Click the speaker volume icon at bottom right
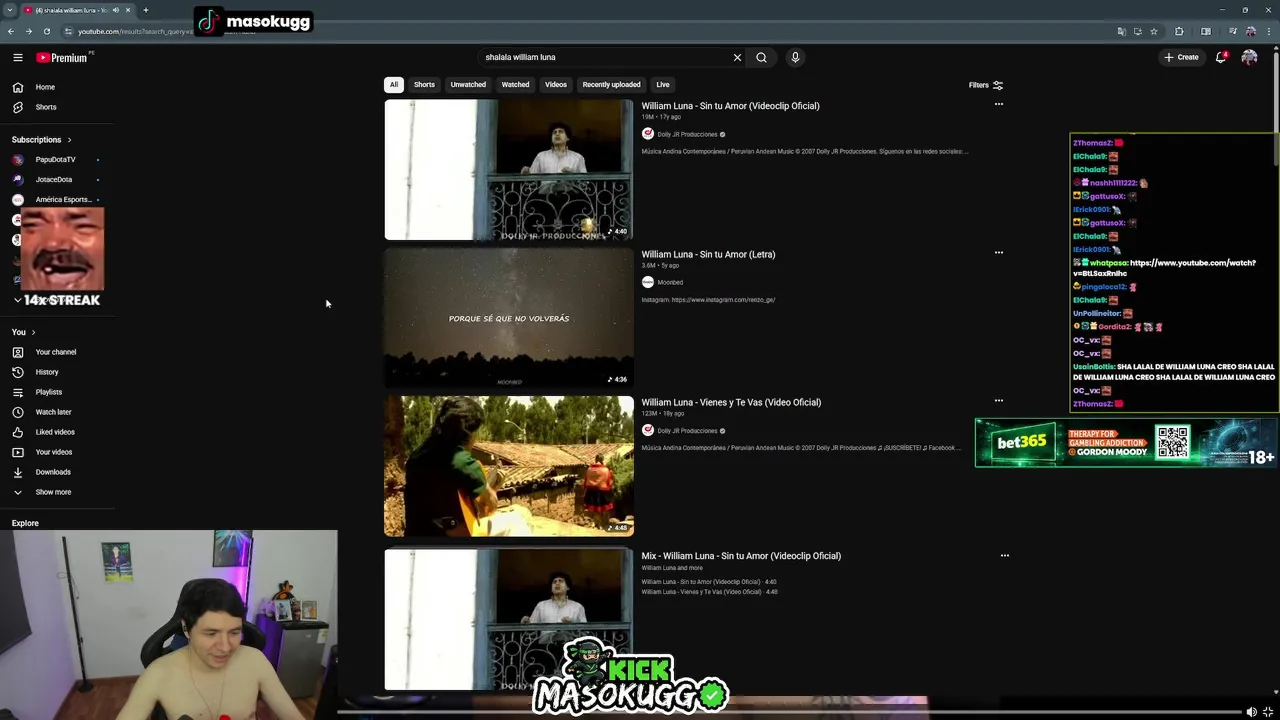Image resolution: width=1280 pixels, height=720 pixels. click(1251, 712)
